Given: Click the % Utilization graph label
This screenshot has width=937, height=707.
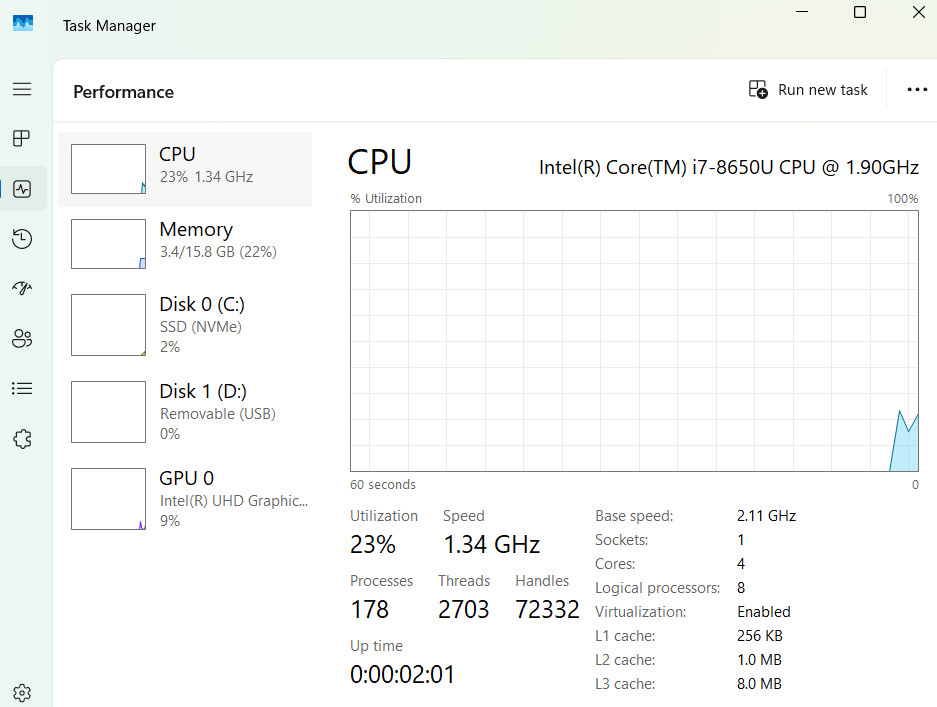Looking at the screenshot, I should (x=386, y=198).
